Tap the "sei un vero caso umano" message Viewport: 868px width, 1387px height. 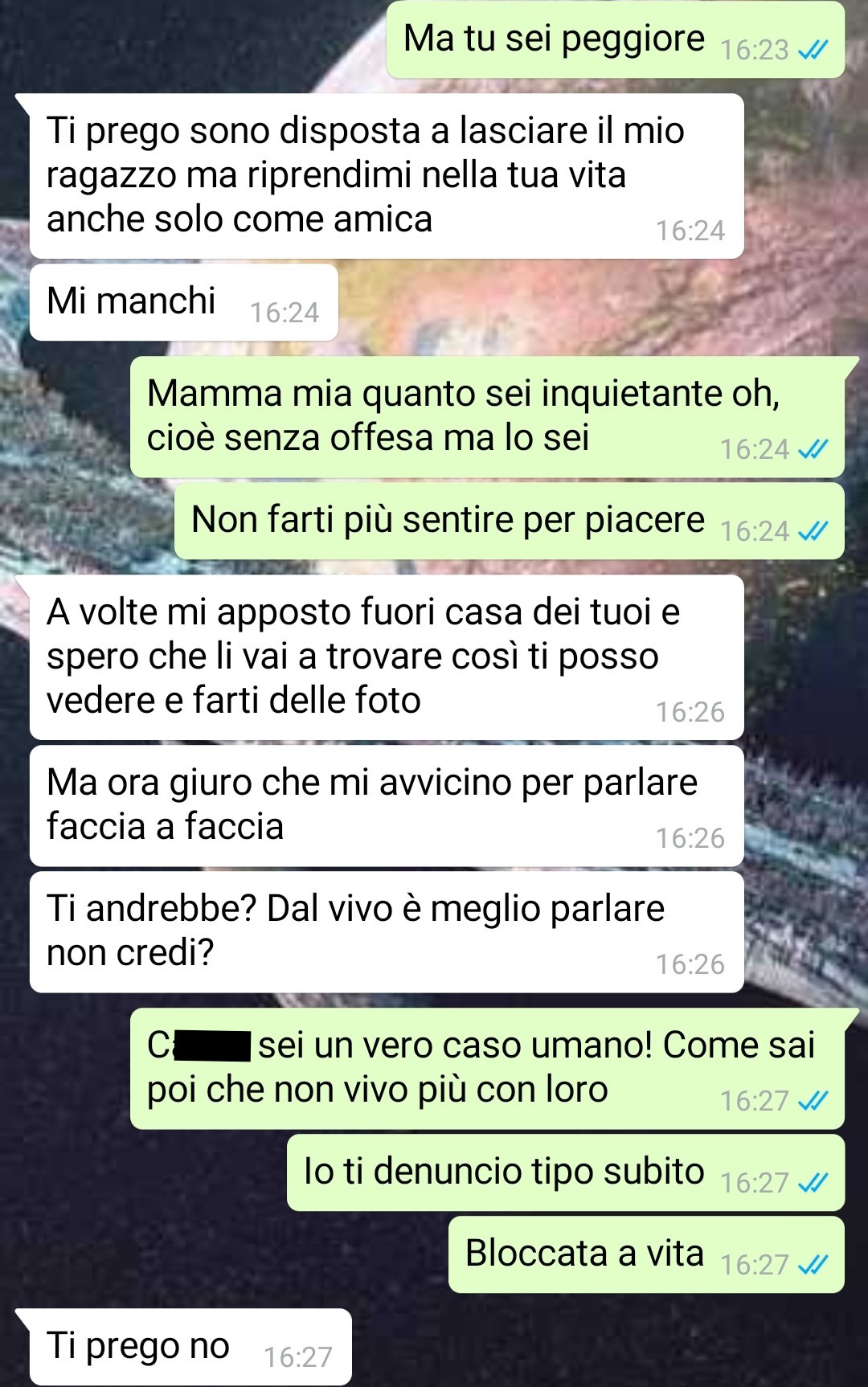click(487, 1069)
